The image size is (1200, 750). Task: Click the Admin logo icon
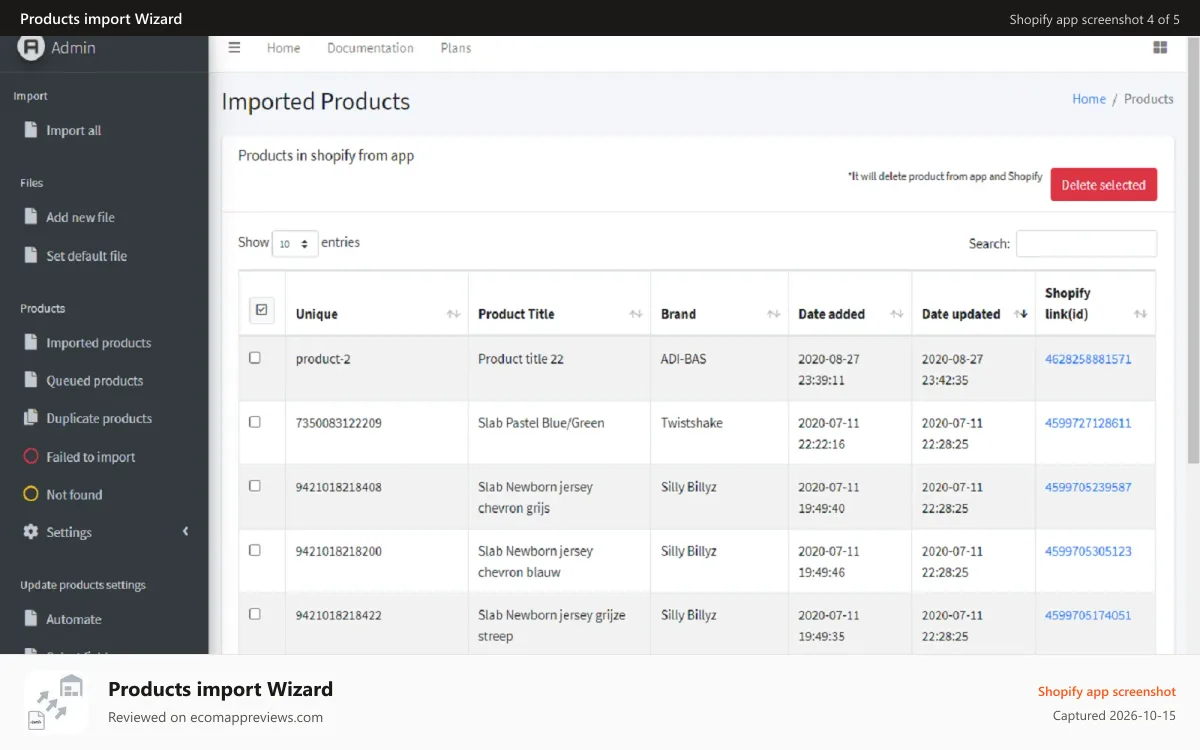[31, 47]
